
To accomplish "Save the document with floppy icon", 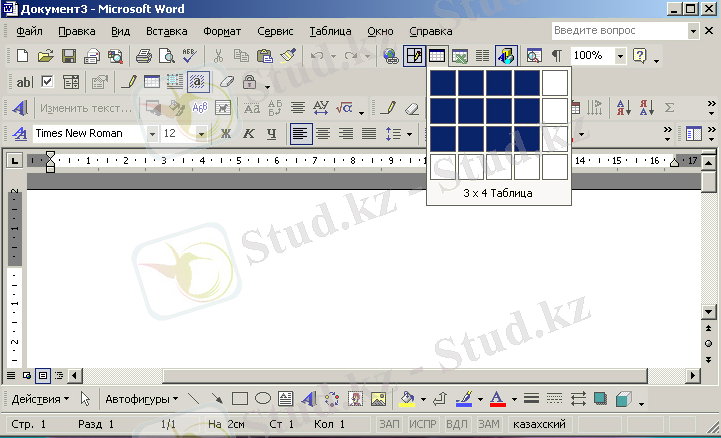I will coord(69,56).
